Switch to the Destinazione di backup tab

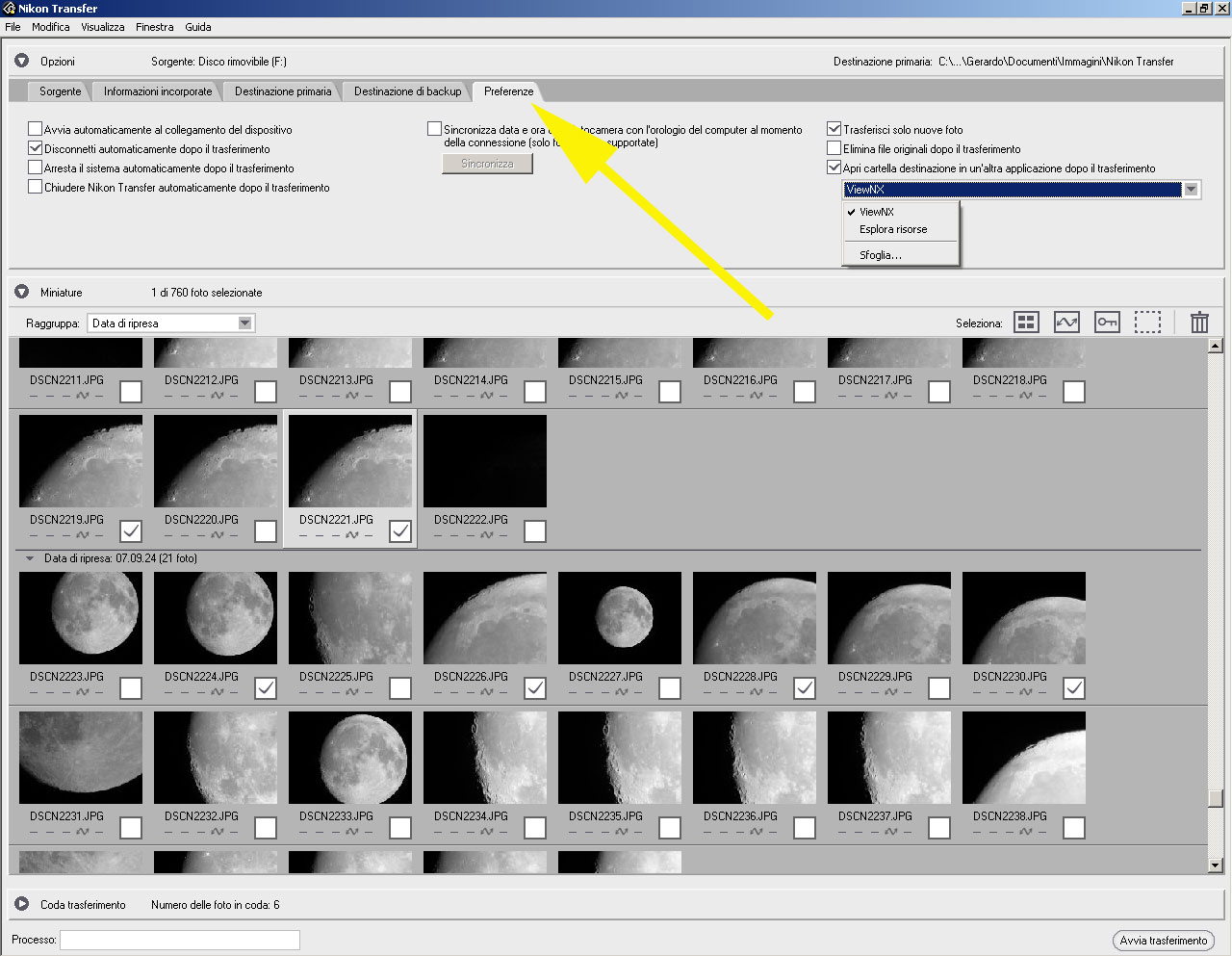408,91
